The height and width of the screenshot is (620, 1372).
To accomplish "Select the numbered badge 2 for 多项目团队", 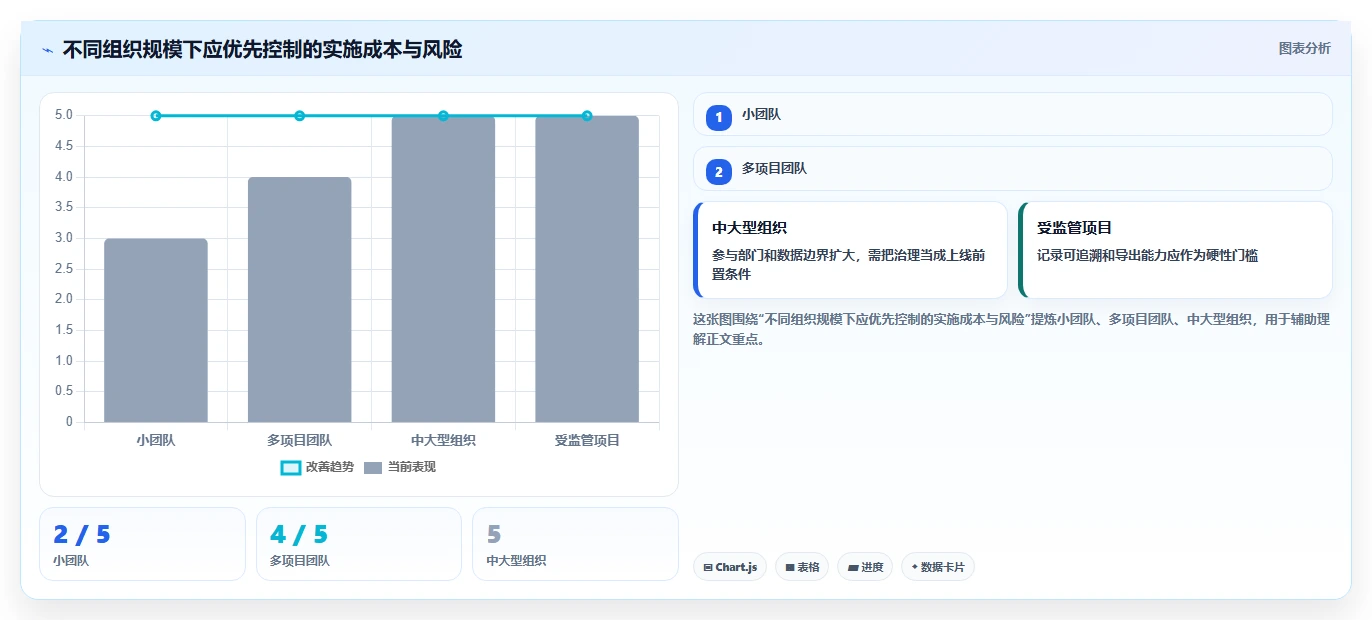I will coord(718,172).
